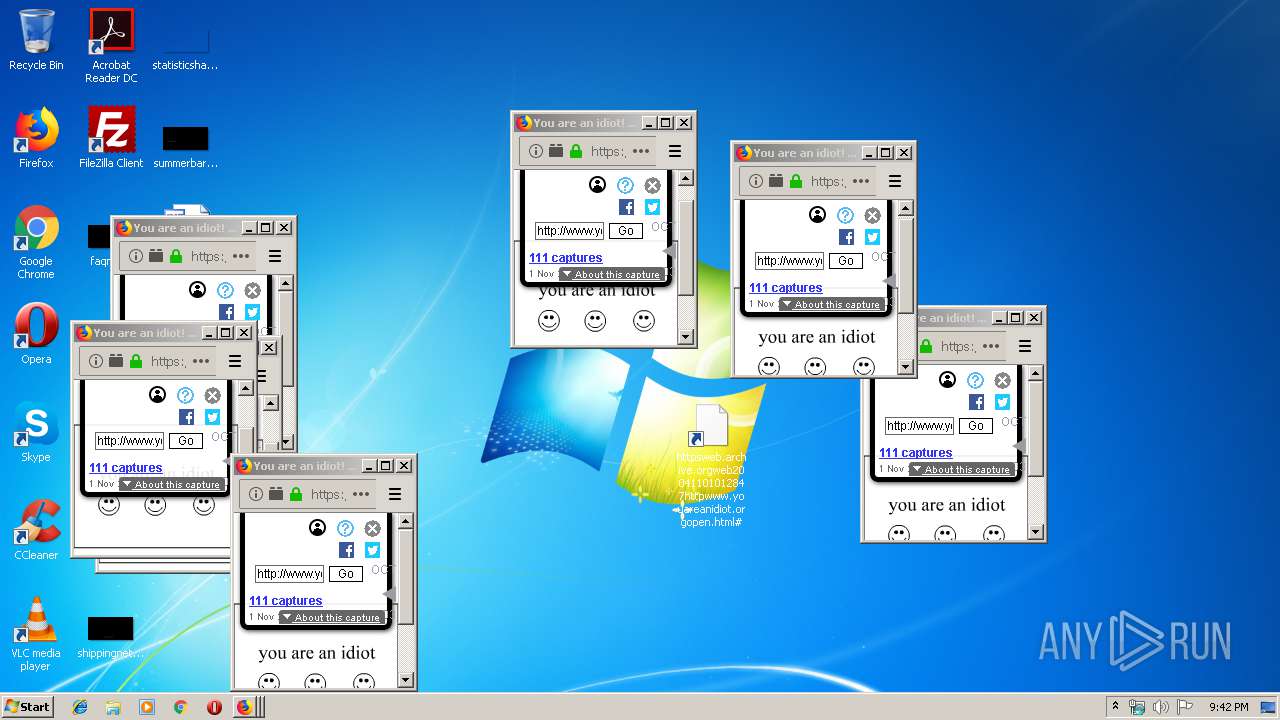1280x720 pixels.
Task: Open 111 captures link in rightmost window
Action: [x=915, y=453]
